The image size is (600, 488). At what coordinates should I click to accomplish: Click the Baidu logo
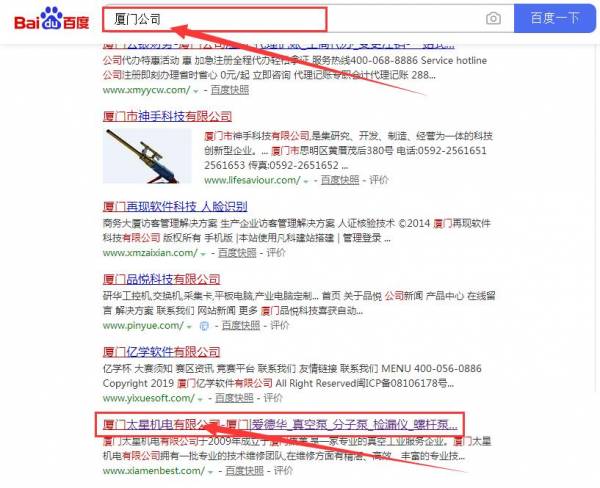tap(52, 19)
